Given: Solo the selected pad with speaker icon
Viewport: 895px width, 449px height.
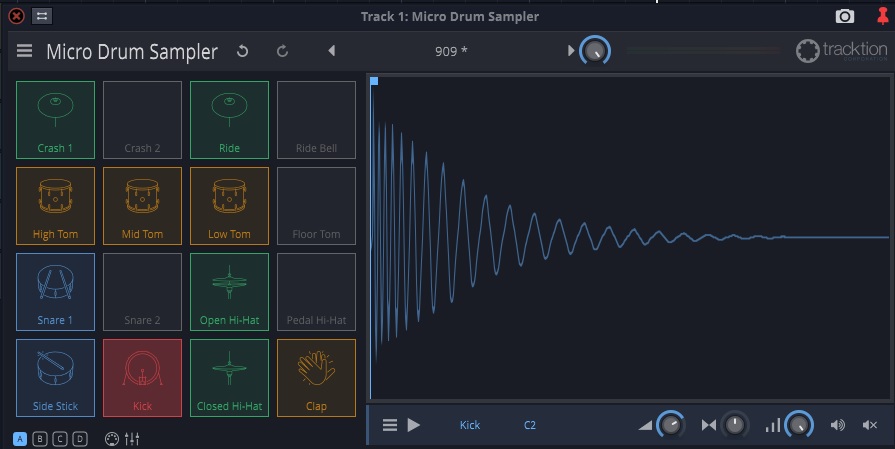Looking at the screenshot, I should click(x=838, y=425).
